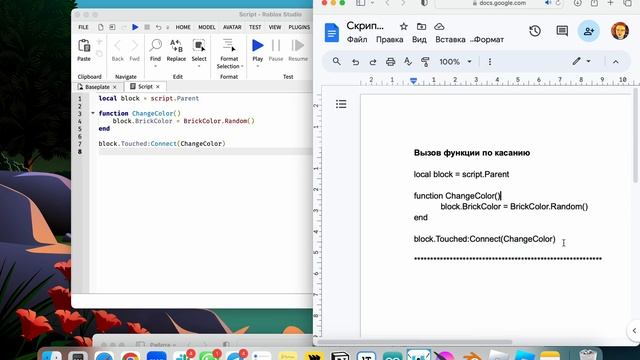
Task: Open the Вид menu in Google Docs
Action: click(419, 40)
